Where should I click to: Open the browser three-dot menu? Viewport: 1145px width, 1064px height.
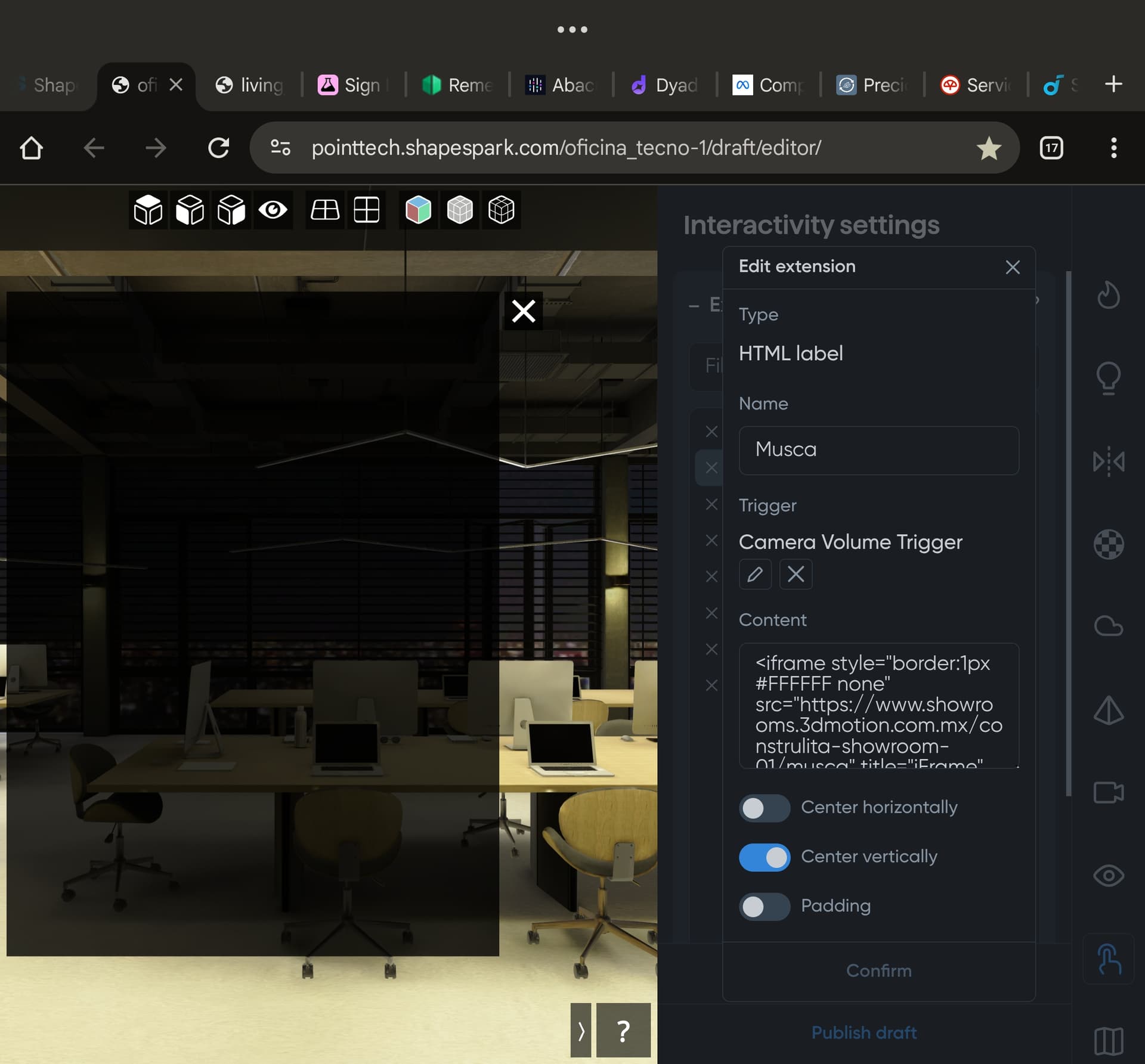click(x=1113, y=148)
